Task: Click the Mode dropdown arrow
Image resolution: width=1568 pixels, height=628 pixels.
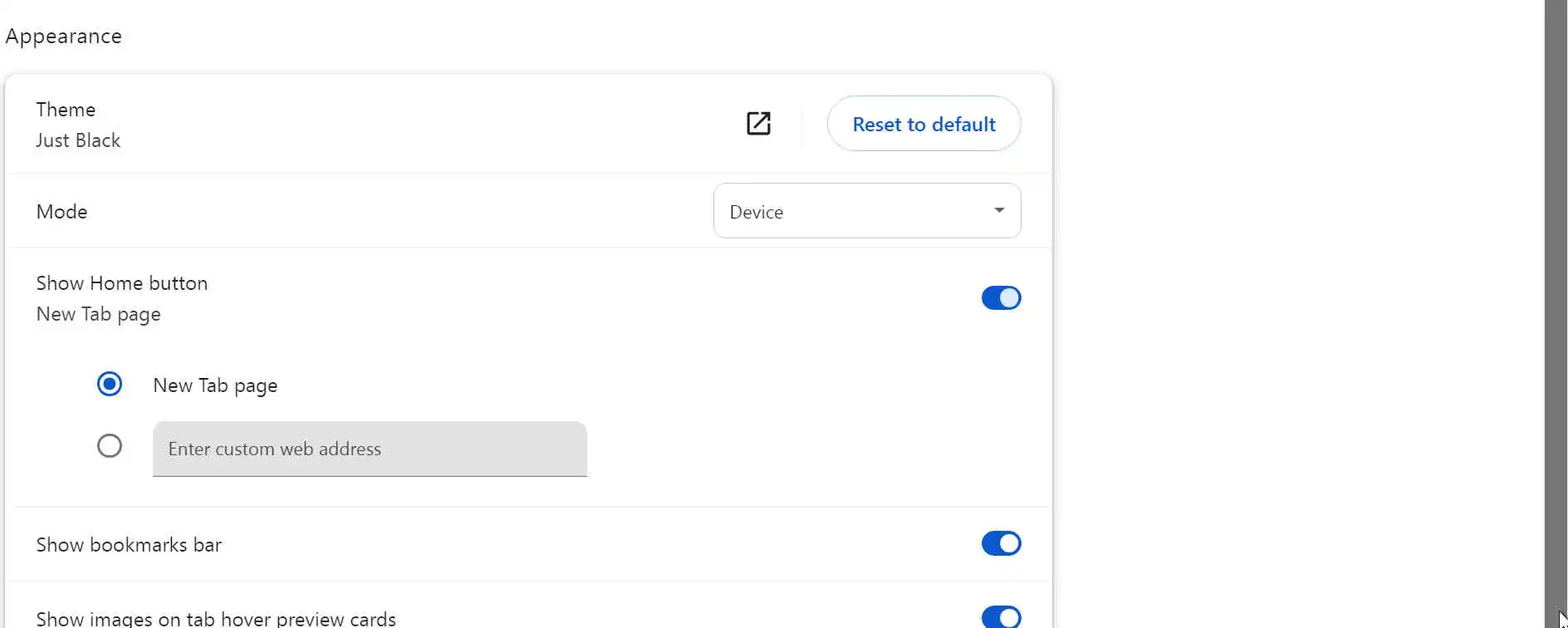Action: coord(999,211)
